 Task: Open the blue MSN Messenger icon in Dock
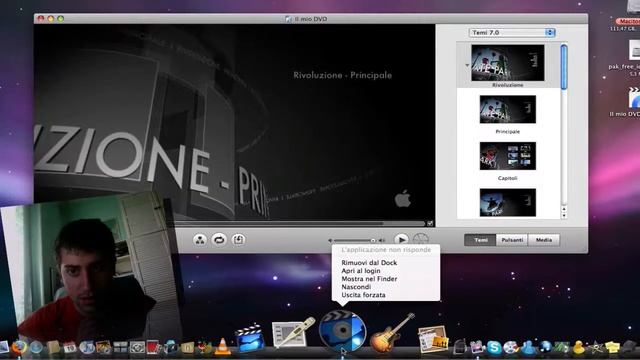coord(528,347)
